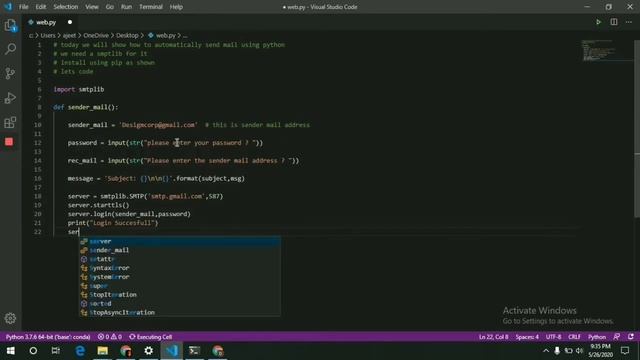Choose 'StopAsyncIteration' autocomplete suggestion
Screen dimensions: 640x360
click(180, 313)
